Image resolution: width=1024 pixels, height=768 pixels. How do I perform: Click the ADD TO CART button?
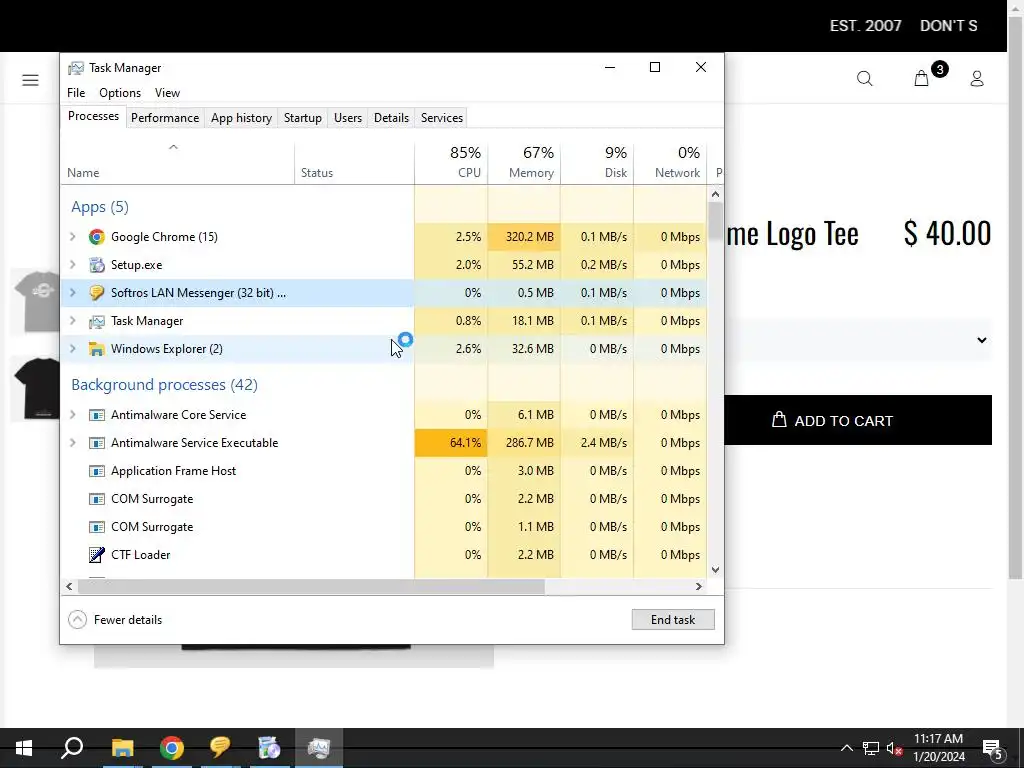(x=857, y=420)
